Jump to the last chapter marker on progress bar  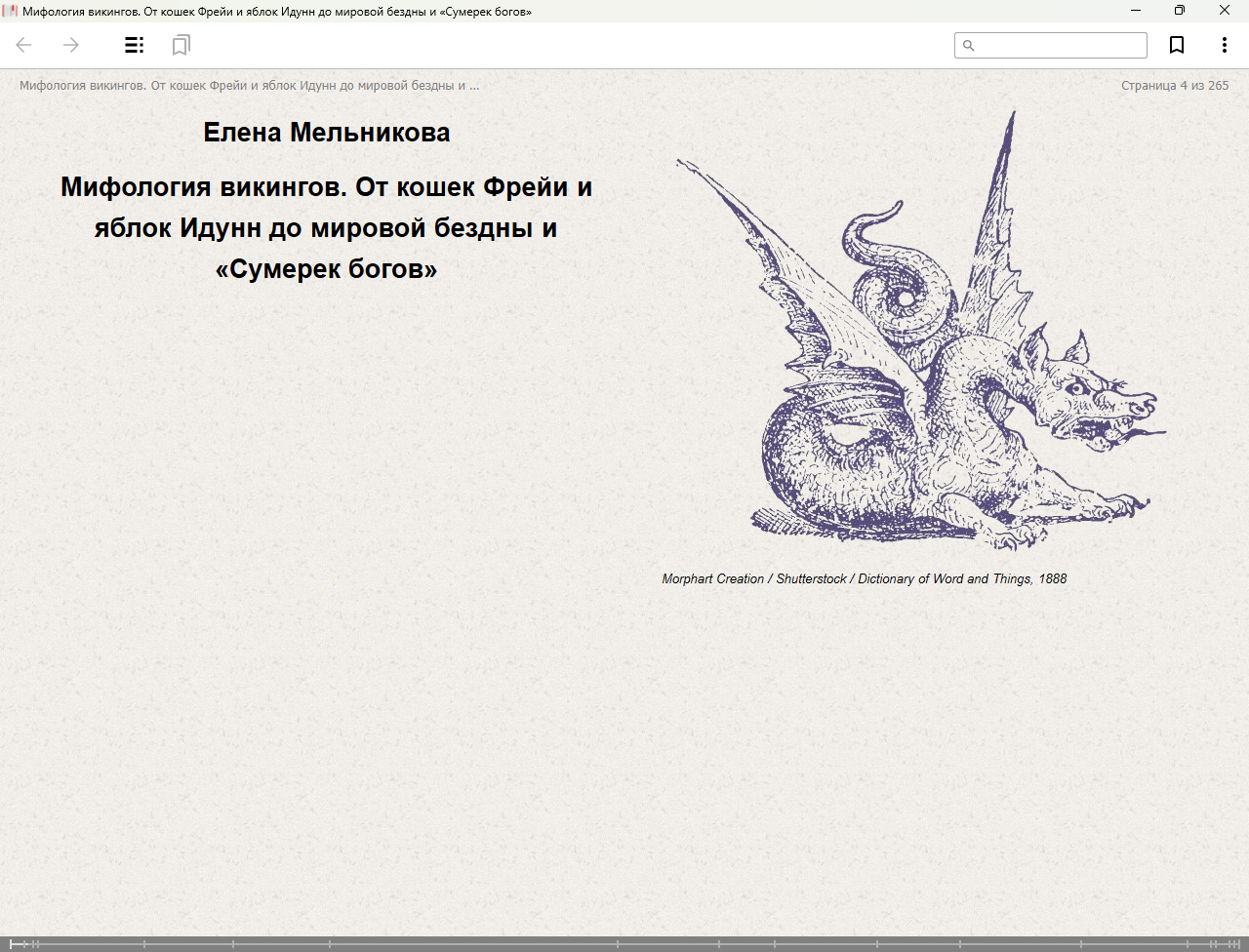(1238, 943)
